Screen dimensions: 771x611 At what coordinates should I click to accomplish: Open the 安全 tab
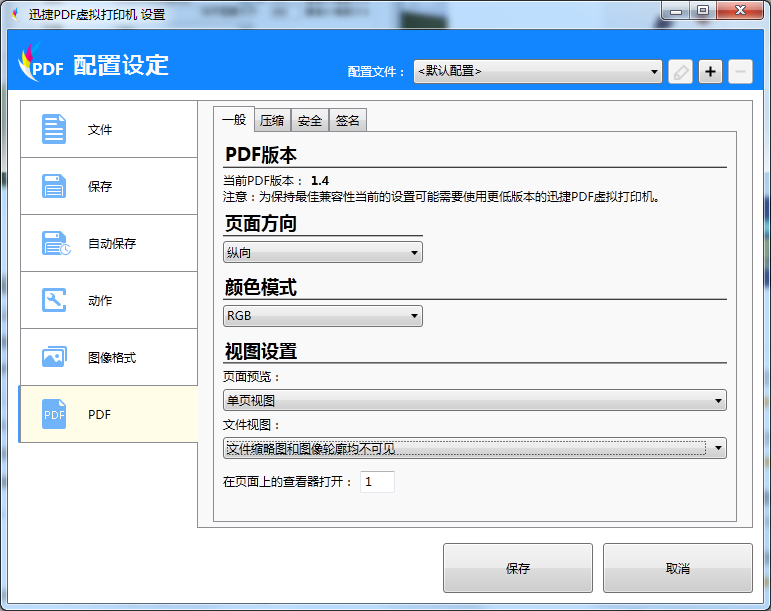coord(310,120)
